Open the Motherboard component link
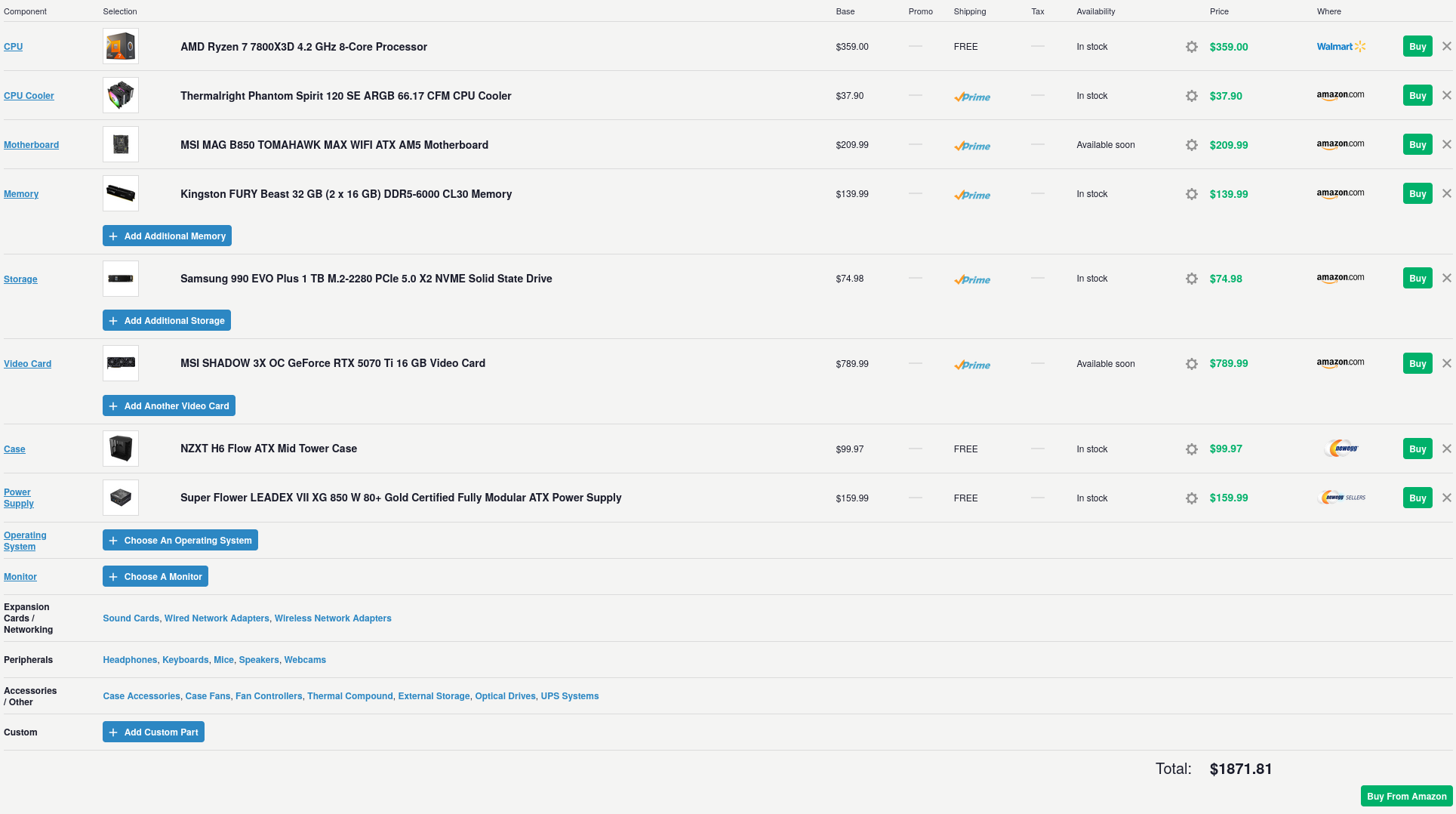This screenshot has height=814, width=1456. point(31,145)
